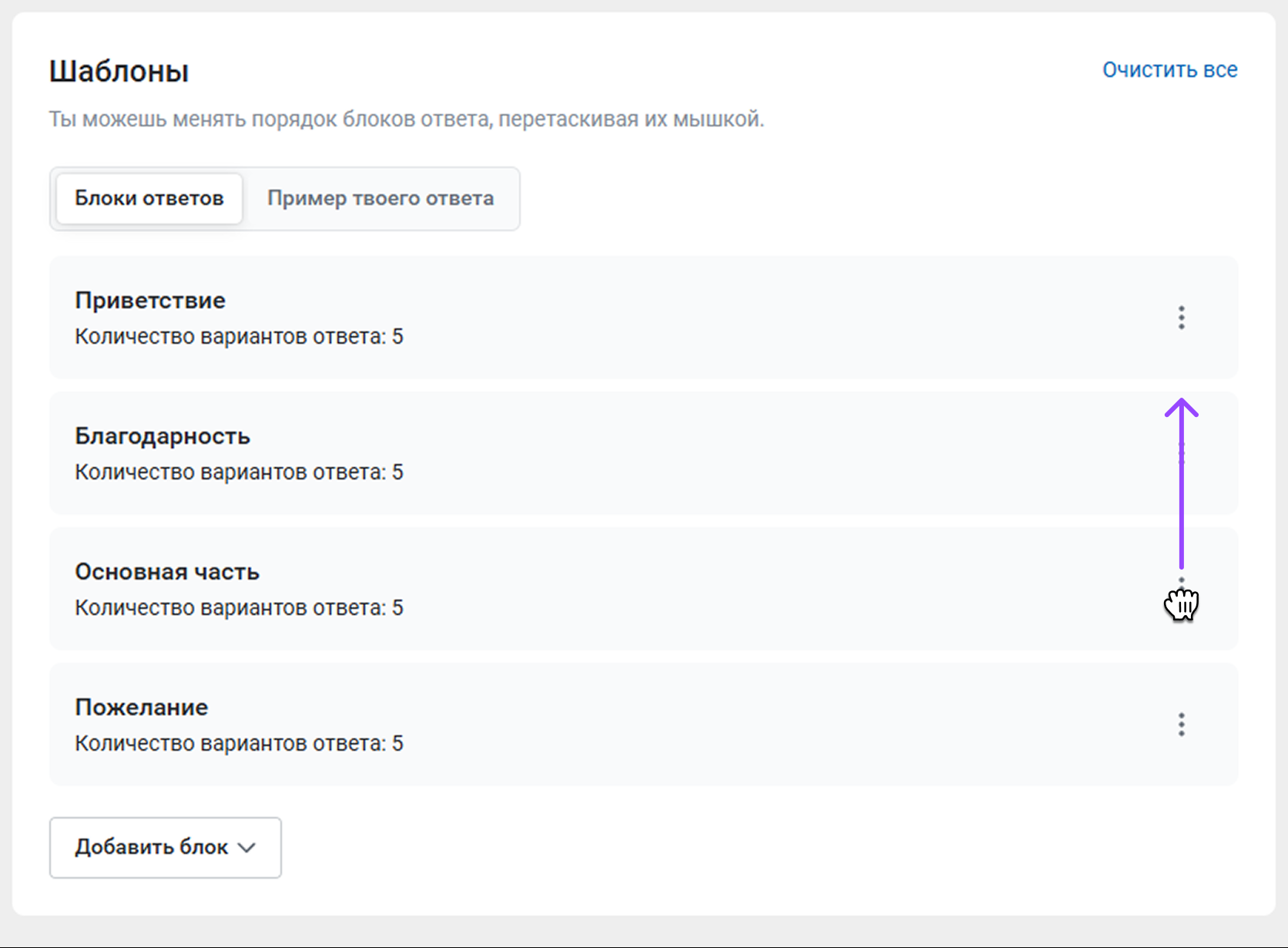Select the Основная часть block title
1288x948 pixels.
click(167, 572)
